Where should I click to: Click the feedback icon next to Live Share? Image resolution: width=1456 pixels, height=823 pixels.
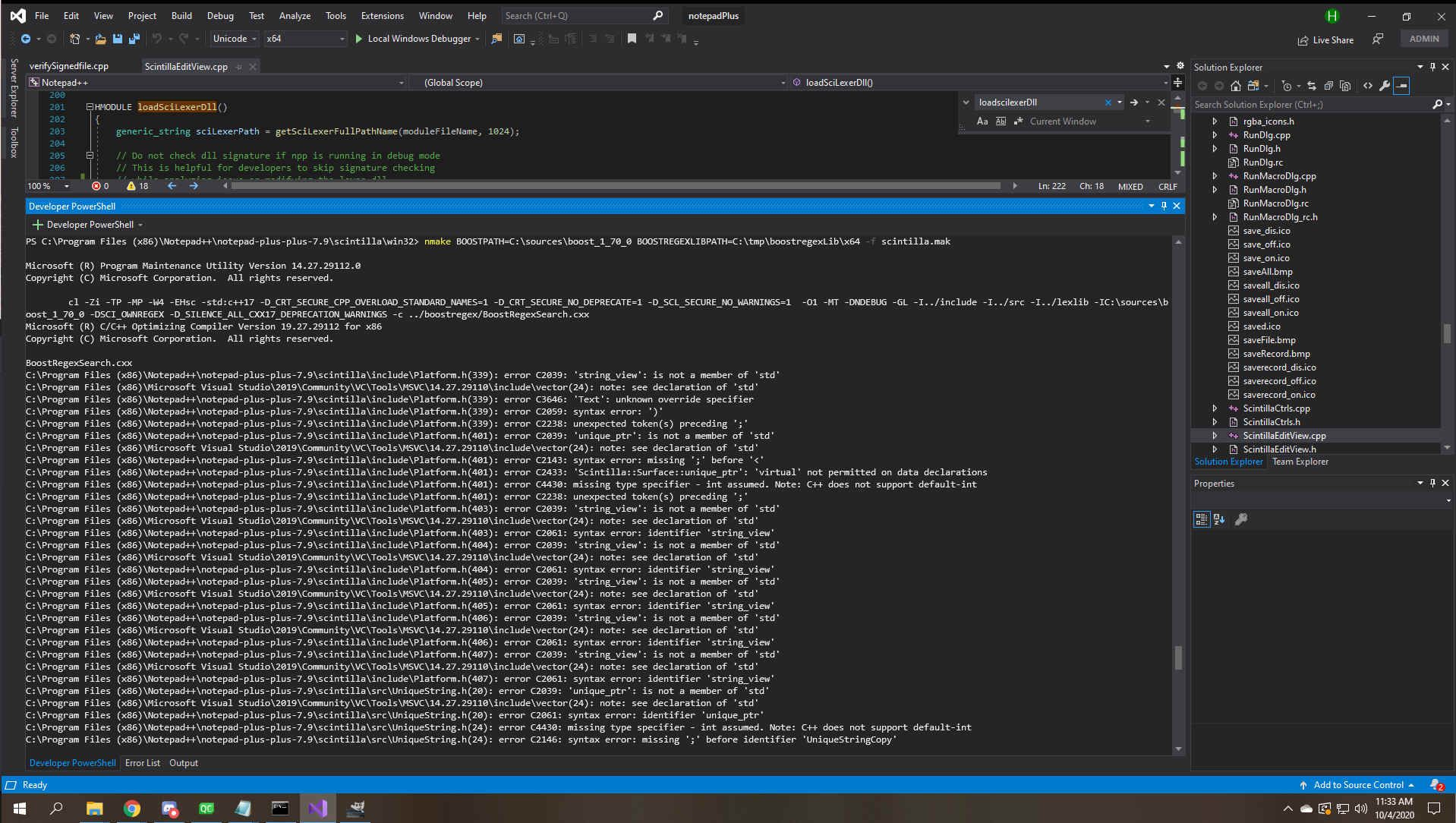tap(1378, 39)
